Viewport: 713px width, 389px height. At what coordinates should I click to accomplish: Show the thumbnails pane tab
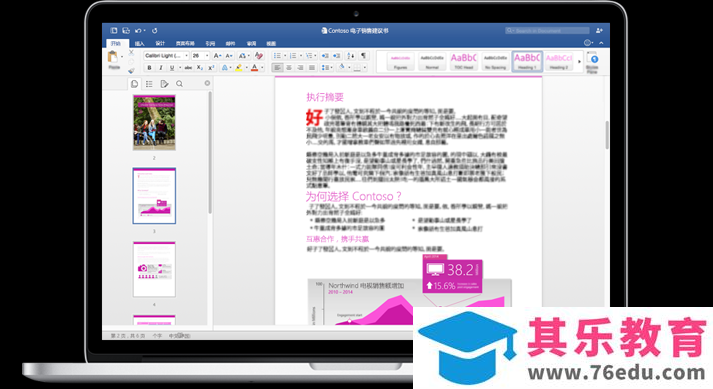[135, 84]
